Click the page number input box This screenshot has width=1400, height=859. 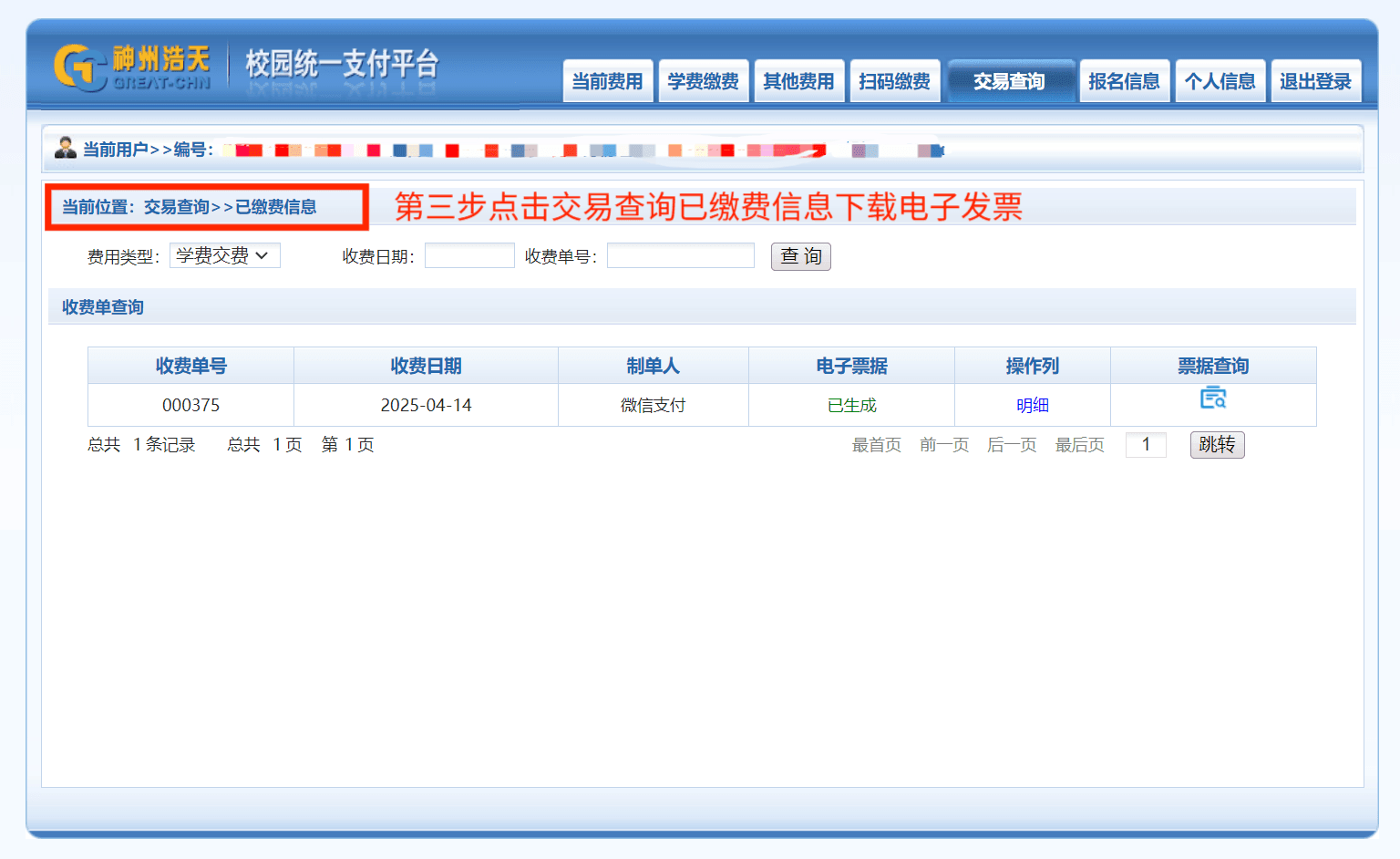tap(1146, 445)
